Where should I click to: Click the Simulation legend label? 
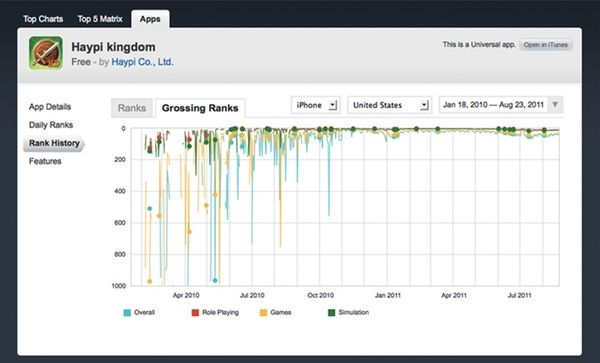[x=354, y=312]
